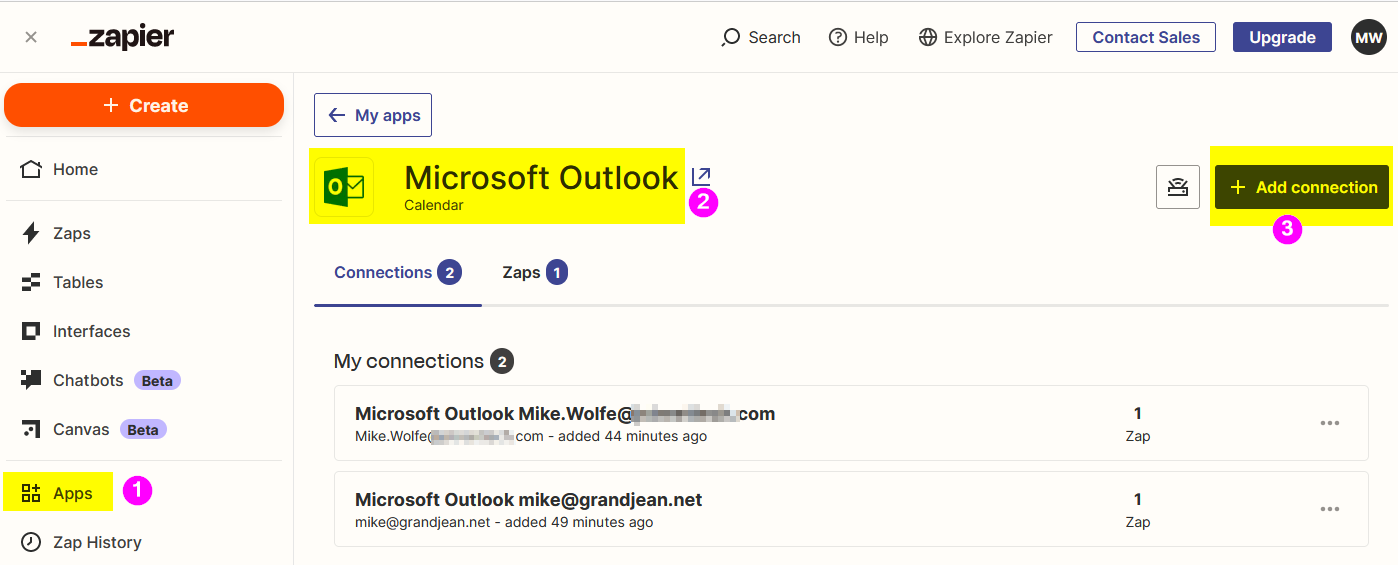Open more options for Mike.Wolfe connection
1398x565 pixels.
[1329, 423]
